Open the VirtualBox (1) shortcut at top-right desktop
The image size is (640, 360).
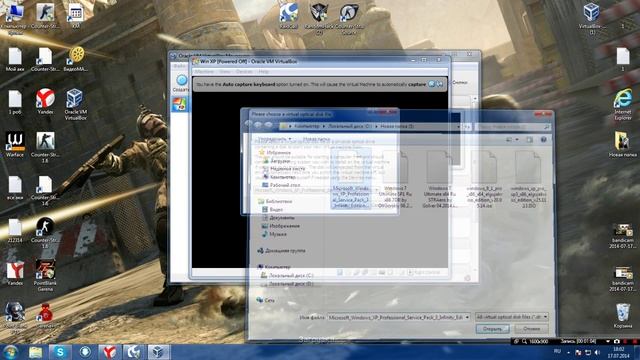click(x=591, y=17)
